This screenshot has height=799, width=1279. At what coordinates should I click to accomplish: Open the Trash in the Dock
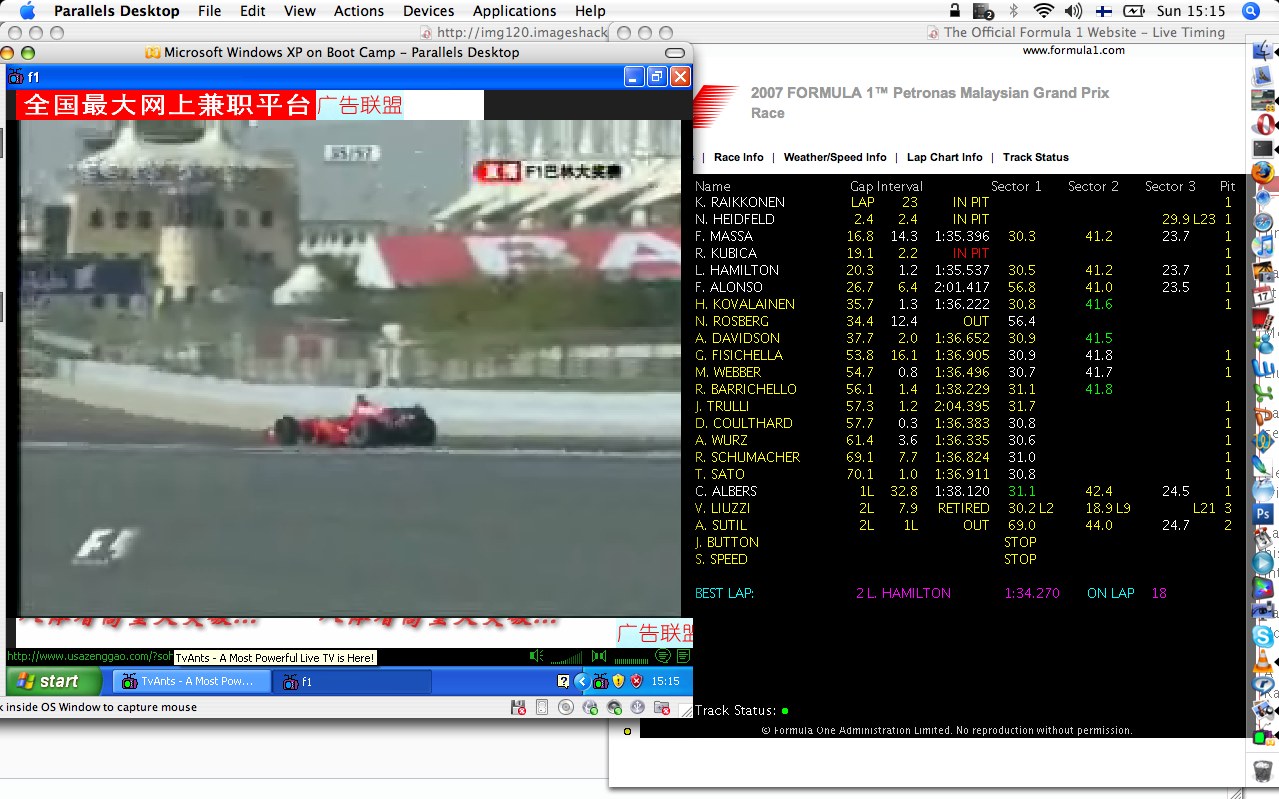1264,771
